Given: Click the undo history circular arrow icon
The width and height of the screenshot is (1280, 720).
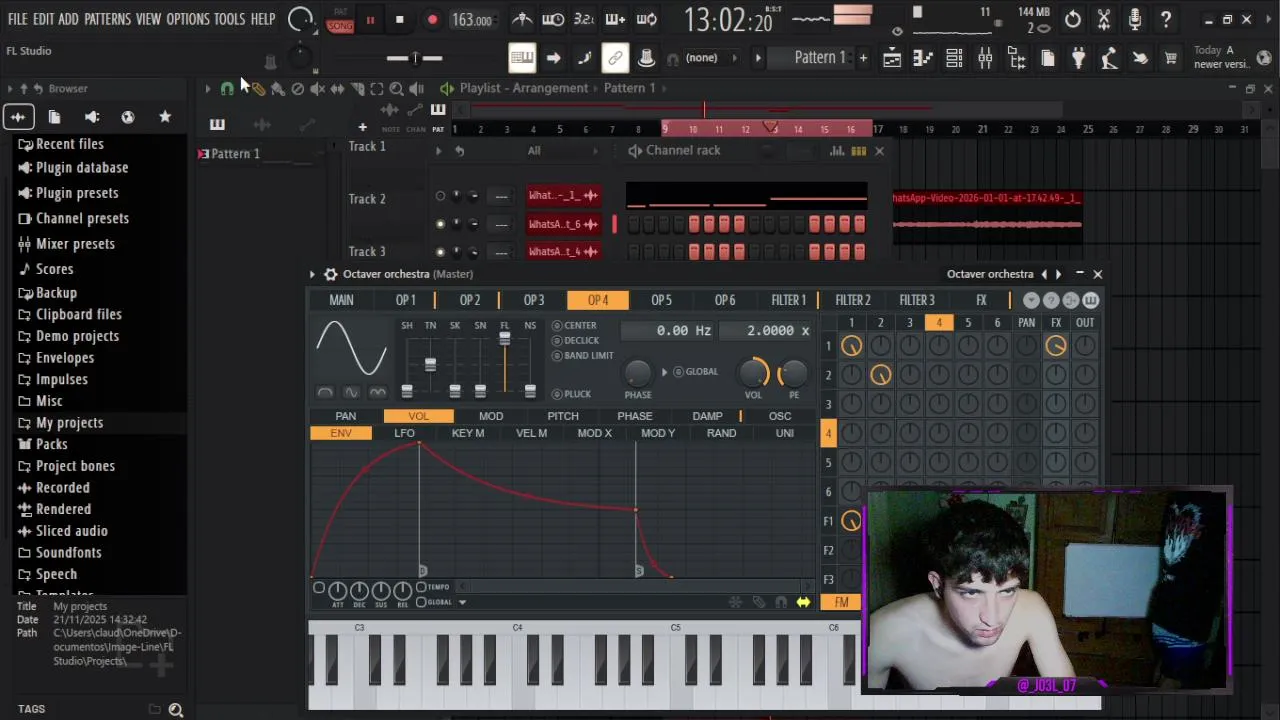Looking at the screenshot, I should pos(1073,19).
